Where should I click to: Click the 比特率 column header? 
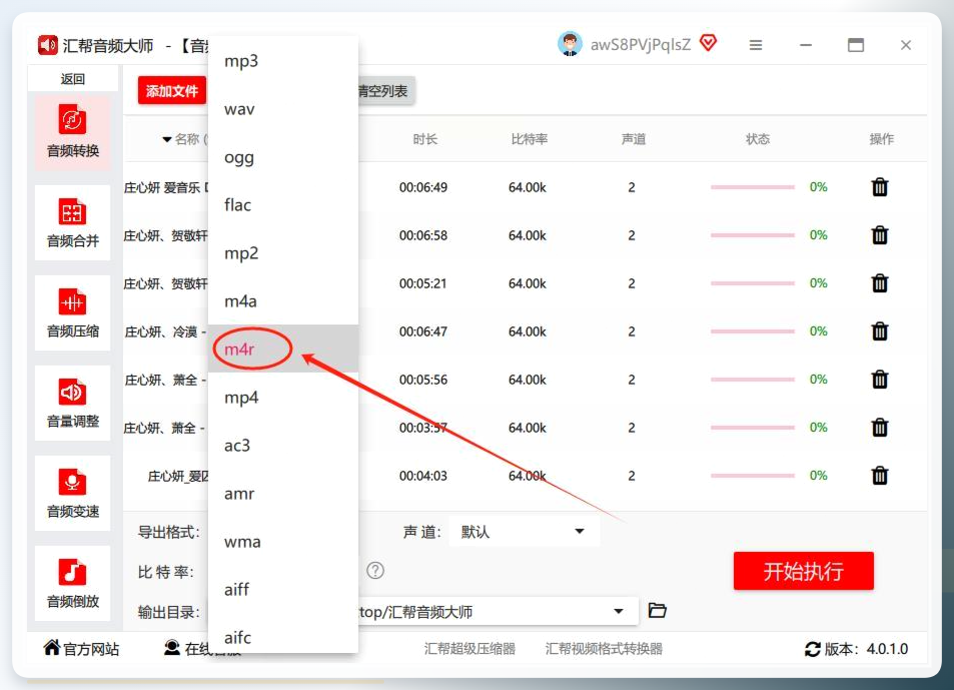(x=529, y=139)
